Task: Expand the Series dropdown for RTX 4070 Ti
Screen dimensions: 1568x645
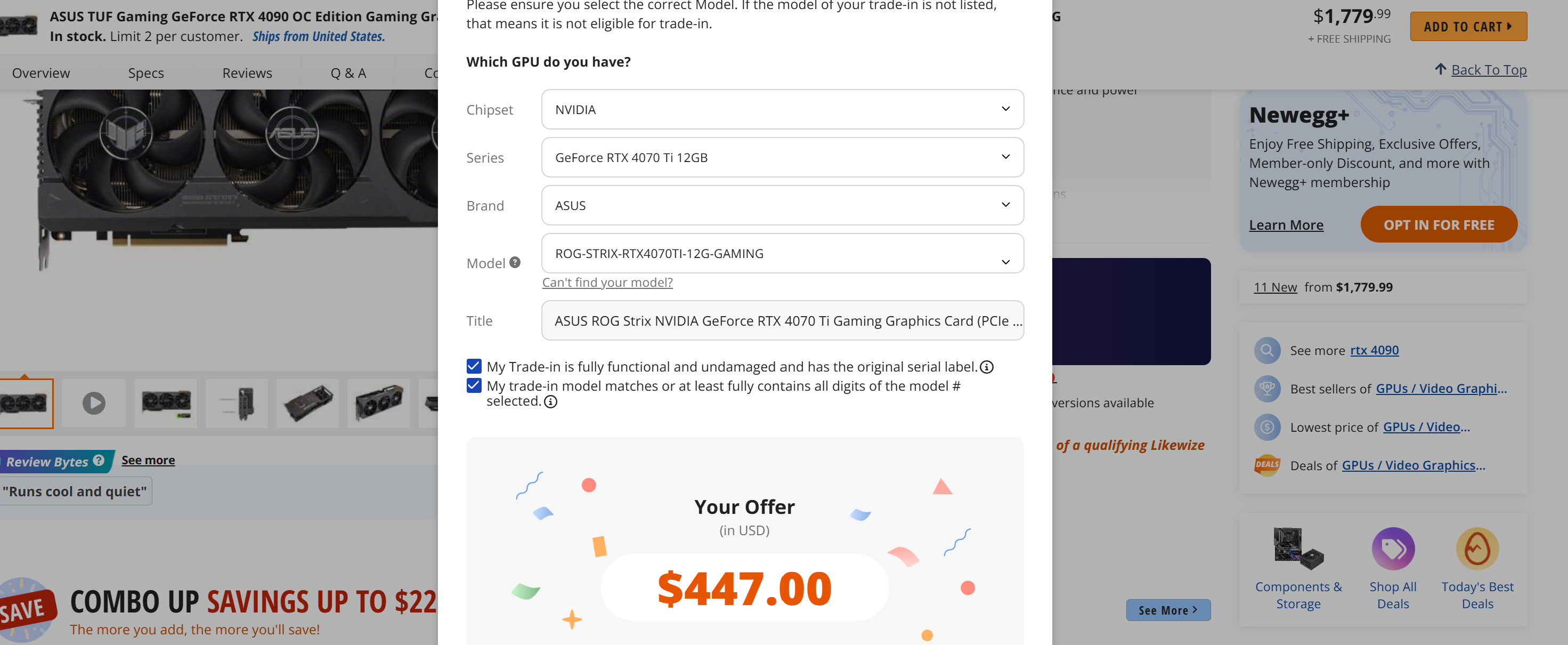Action: pyautogui.click(x=782, y=158)
